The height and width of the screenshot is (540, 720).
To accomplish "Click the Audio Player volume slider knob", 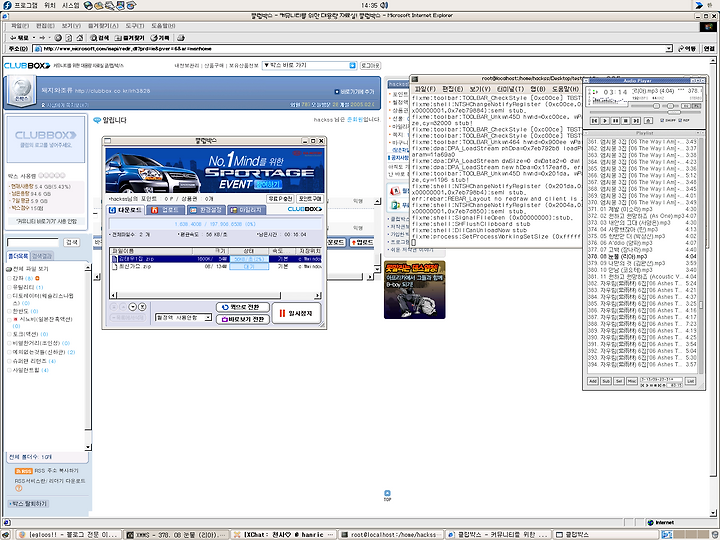I will tap(657, 106).
